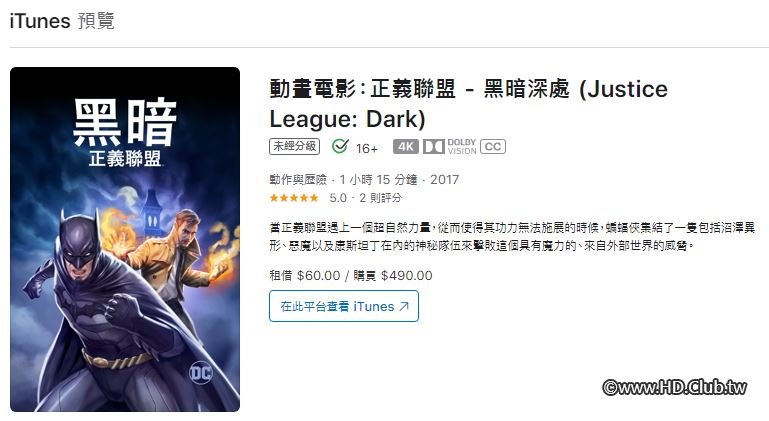Open 在此平台查看 iTunes button
Viewport: 769px width, 421px height.
[344, 306]
